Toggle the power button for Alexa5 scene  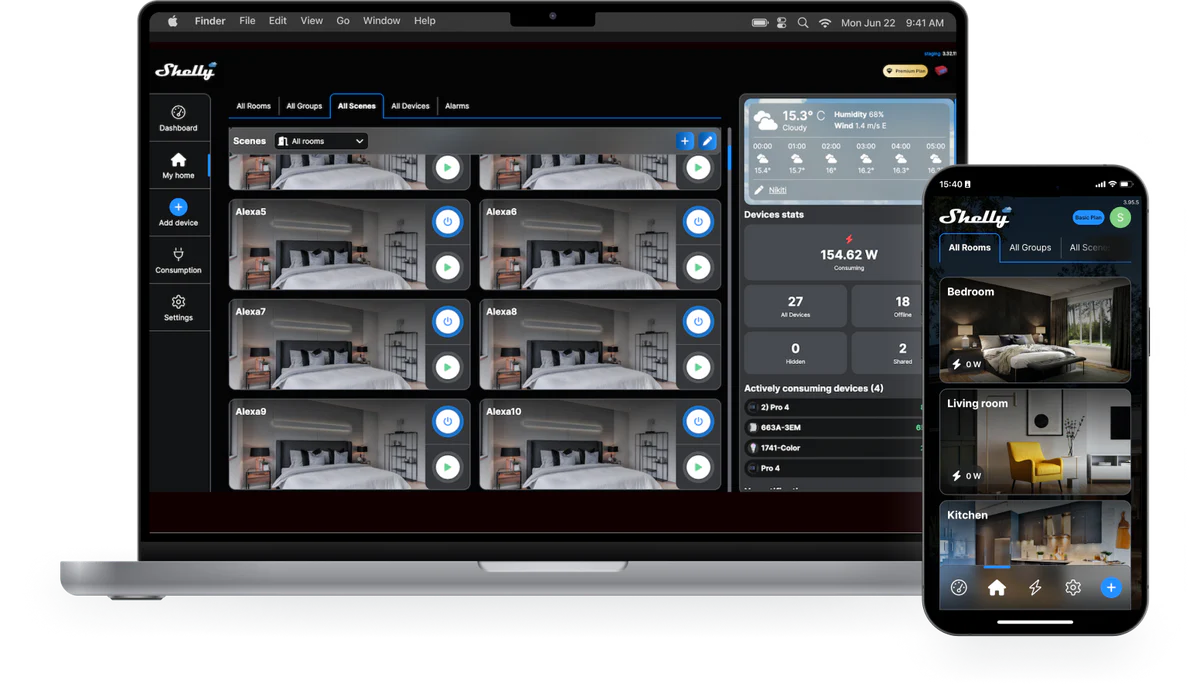pyautogui.click(x=447, y=222)
